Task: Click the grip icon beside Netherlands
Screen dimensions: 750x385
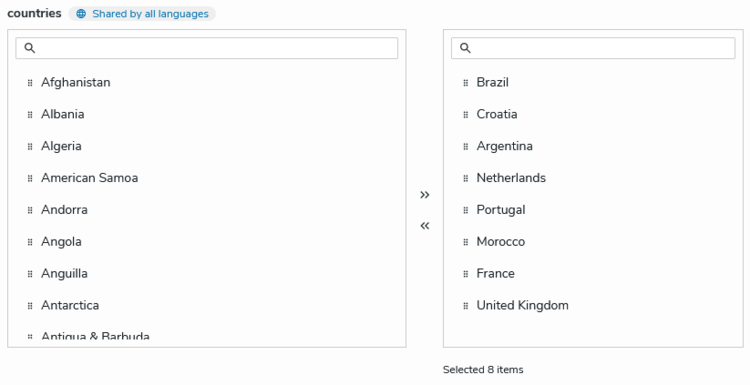Action: [x=465, y=178]
